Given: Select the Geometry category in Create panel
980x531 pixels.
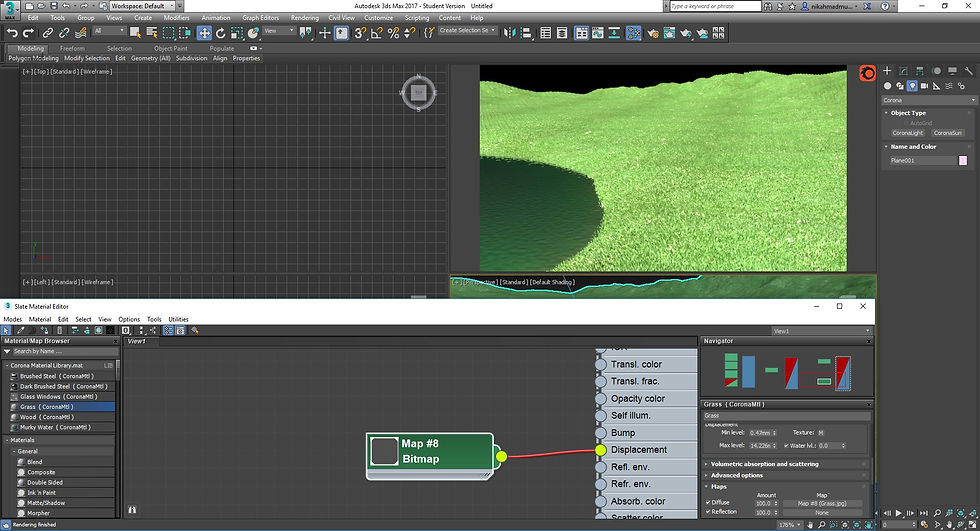Looking at the screenshot, I should [x=888, y=86].
